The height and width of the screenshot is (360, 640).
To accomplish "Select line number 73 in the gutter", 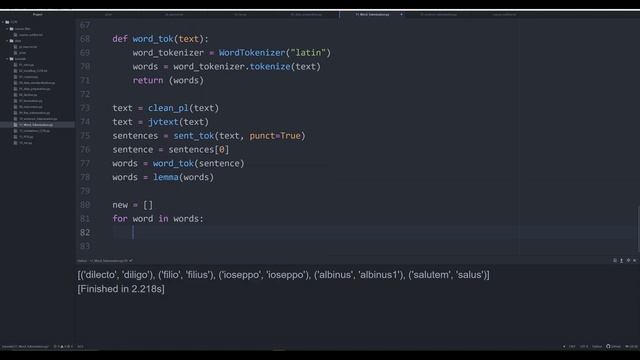I will (x=85, y=108).
